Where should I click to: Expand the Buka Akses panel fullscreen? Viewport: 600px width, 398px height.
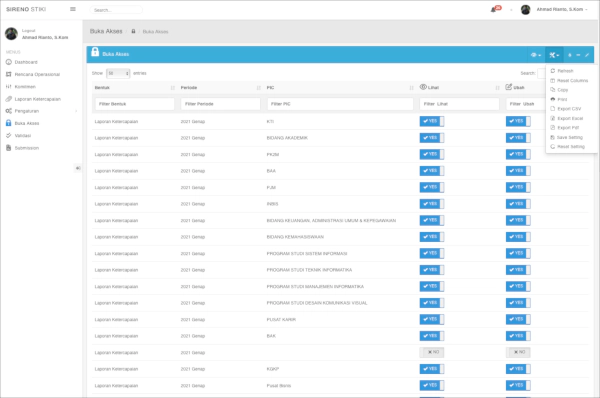587,55
